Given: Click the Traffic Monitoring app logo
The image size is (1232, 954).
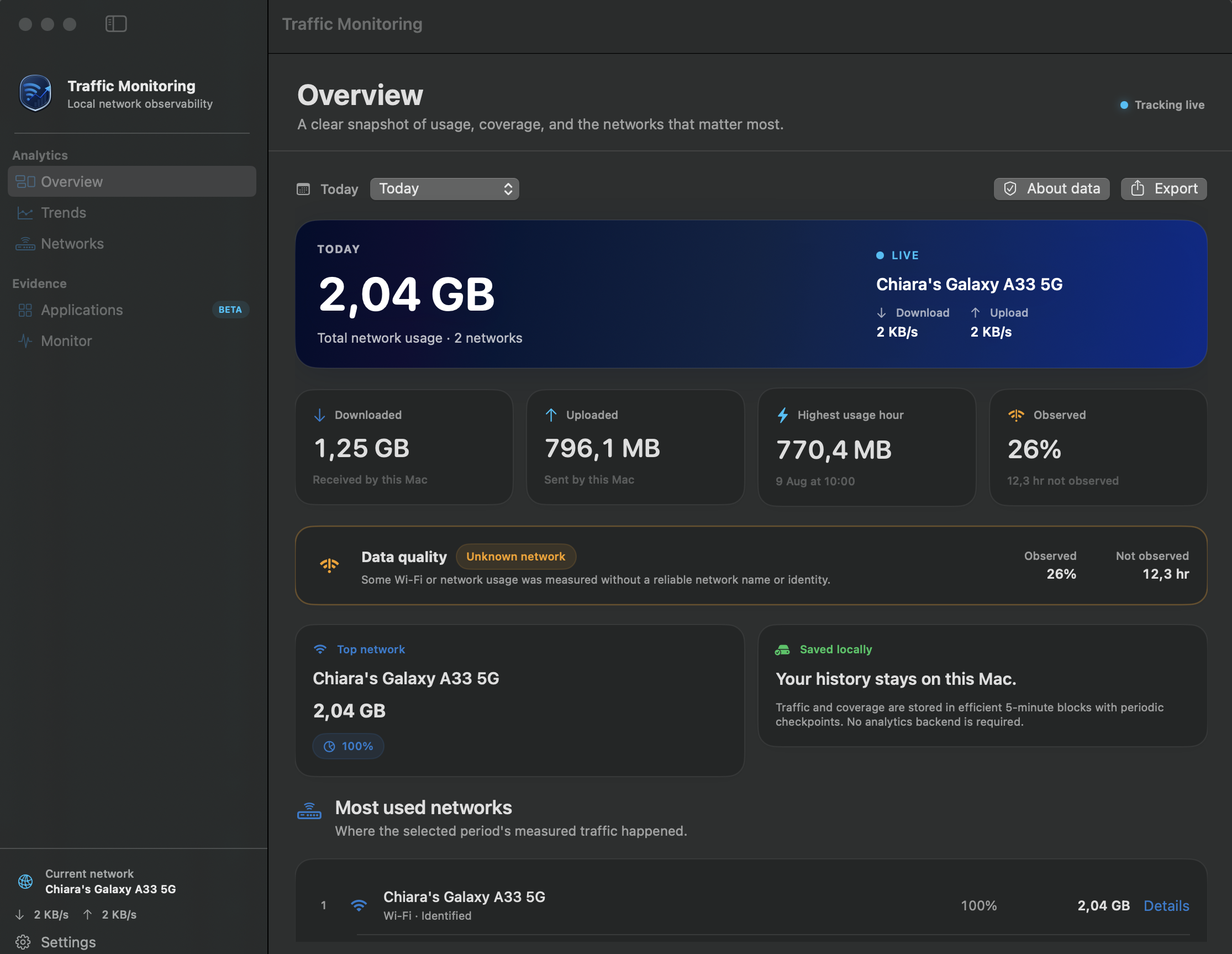Looking at the screenshot, I should point(35,93).
